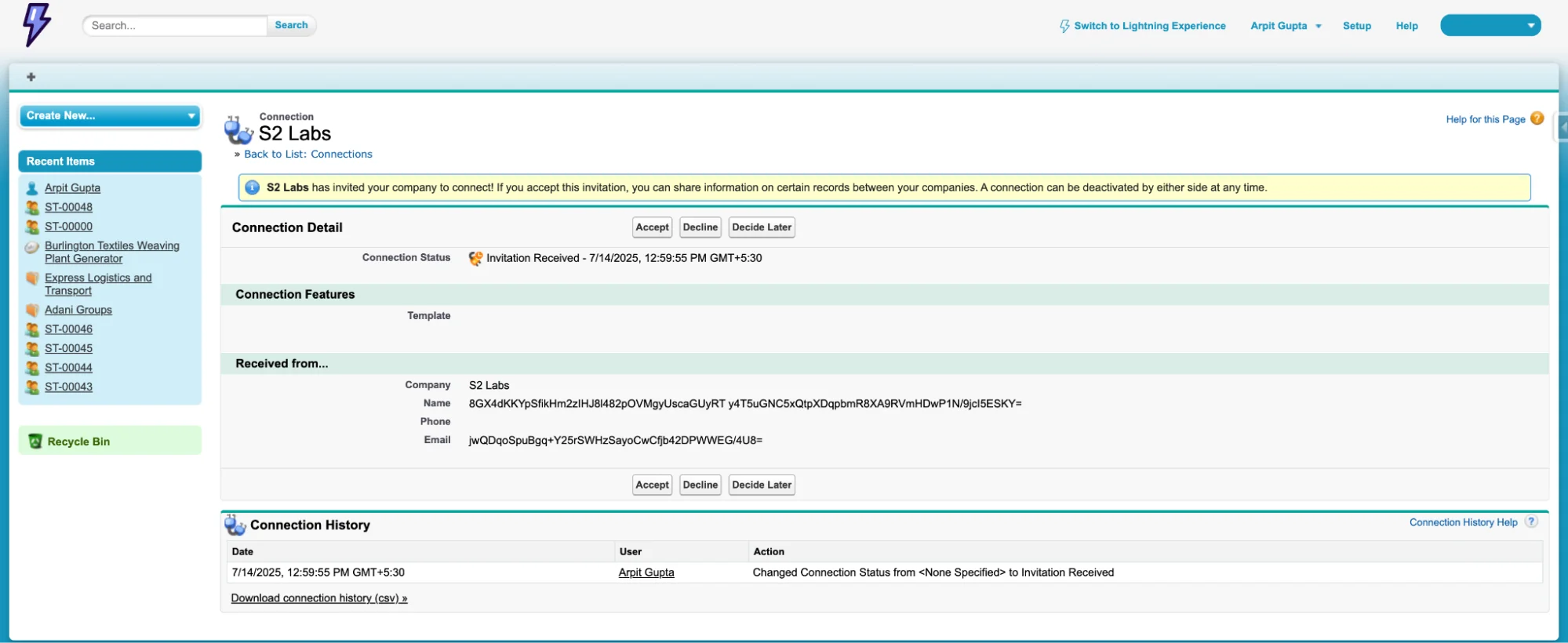1568x643 pixels.
Task: Click the icon beside Burlington Textiles Weaving
Action: pos(32,247)
